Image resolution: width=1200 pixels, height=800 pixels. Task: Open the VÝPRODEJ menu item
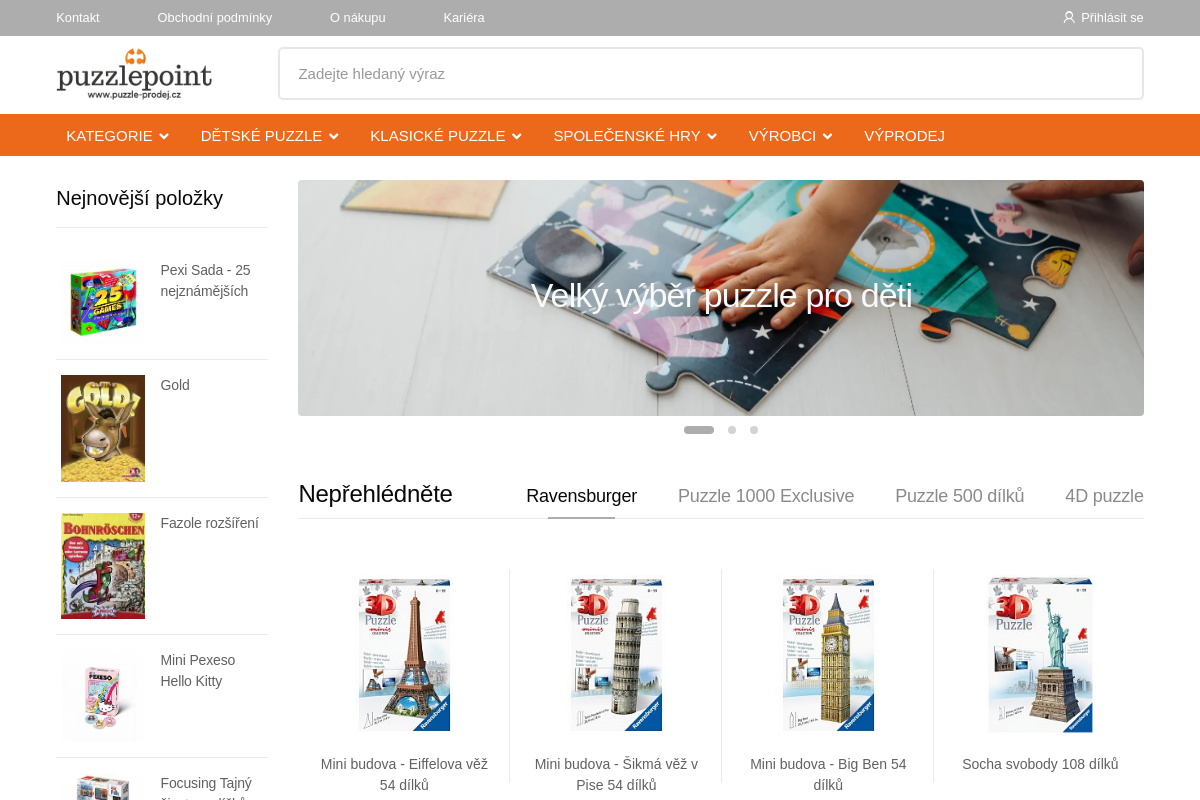pos(904,135)
